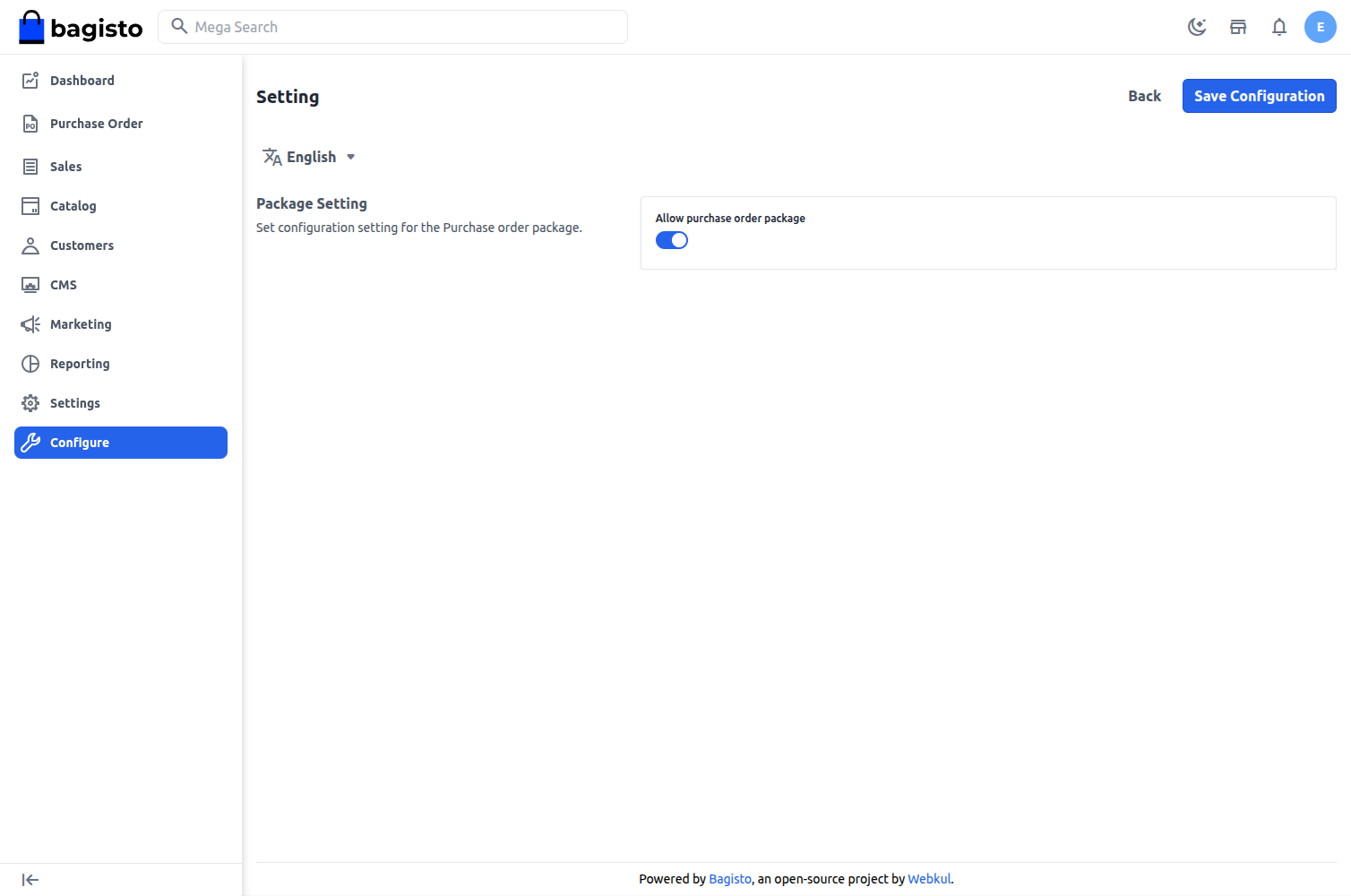Select Configure in the sidebar
Screen dimensions: 1351x896
80,442
